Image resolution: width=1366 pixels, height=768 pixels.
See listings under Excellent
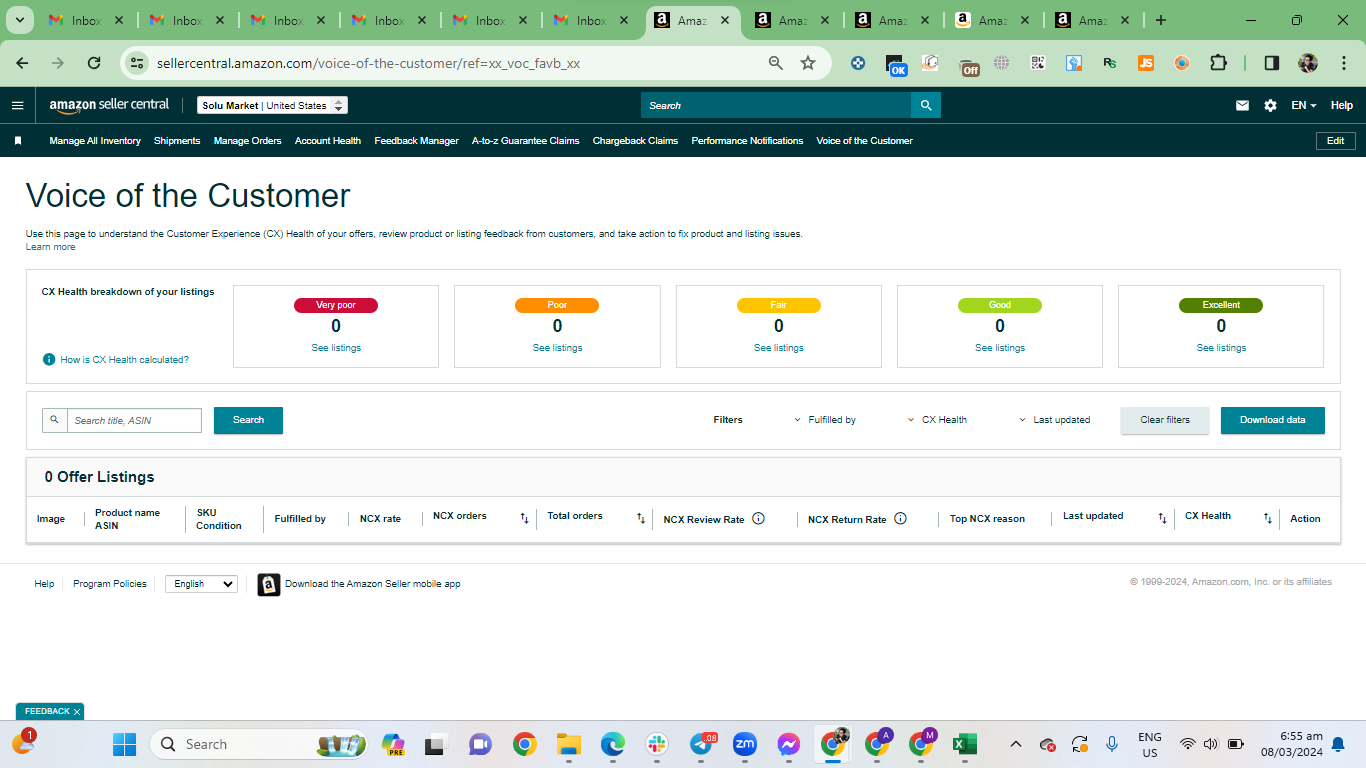pyautogui.click(x=1221, y=348)
